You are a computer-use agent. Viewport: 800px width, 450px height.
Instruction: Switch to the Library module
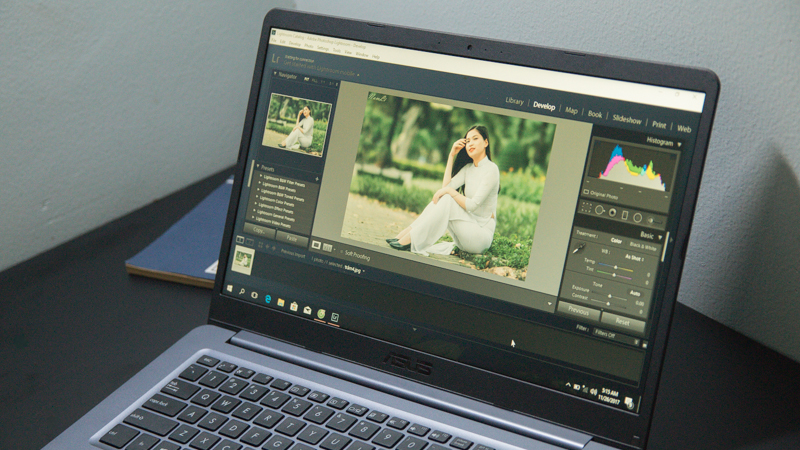point(514,101)
